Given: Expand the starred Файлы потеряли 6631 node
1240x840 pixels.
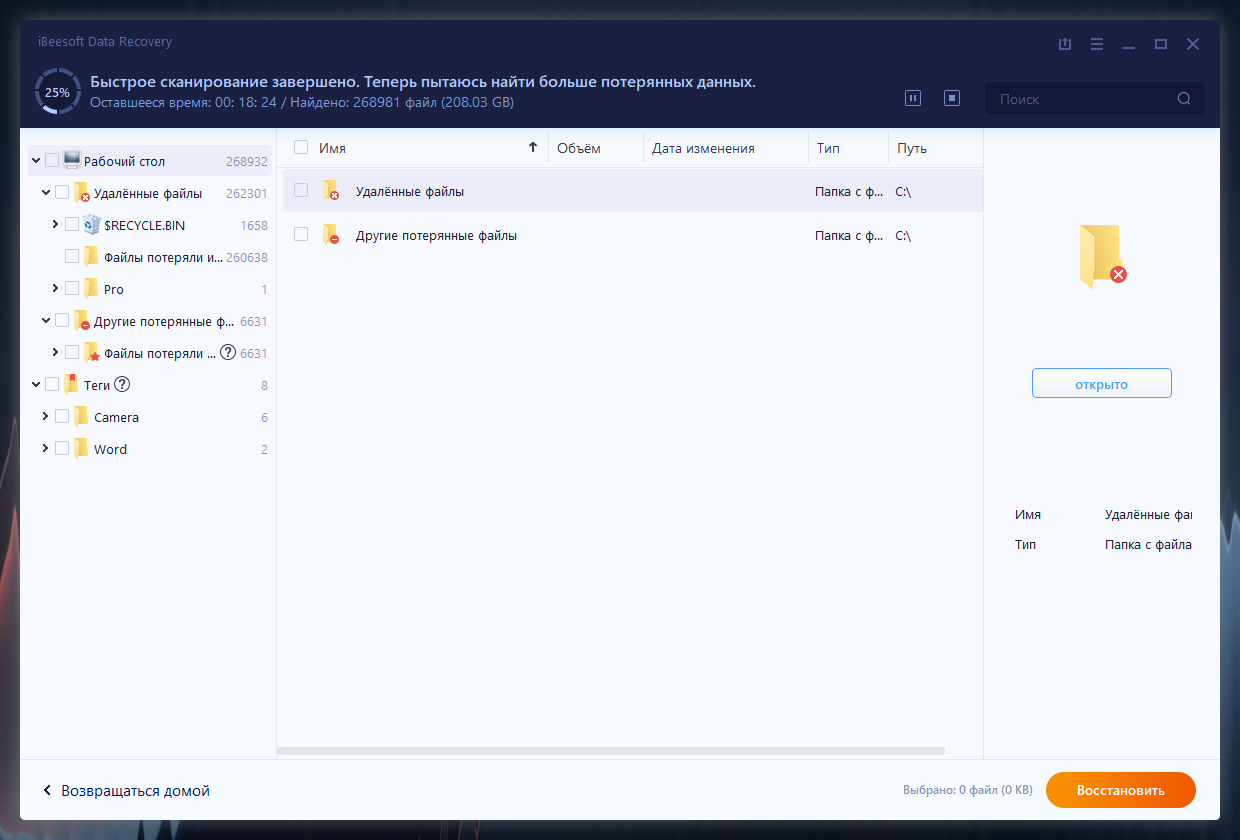Looking at the screenshot, I should (x=56, y=352).
